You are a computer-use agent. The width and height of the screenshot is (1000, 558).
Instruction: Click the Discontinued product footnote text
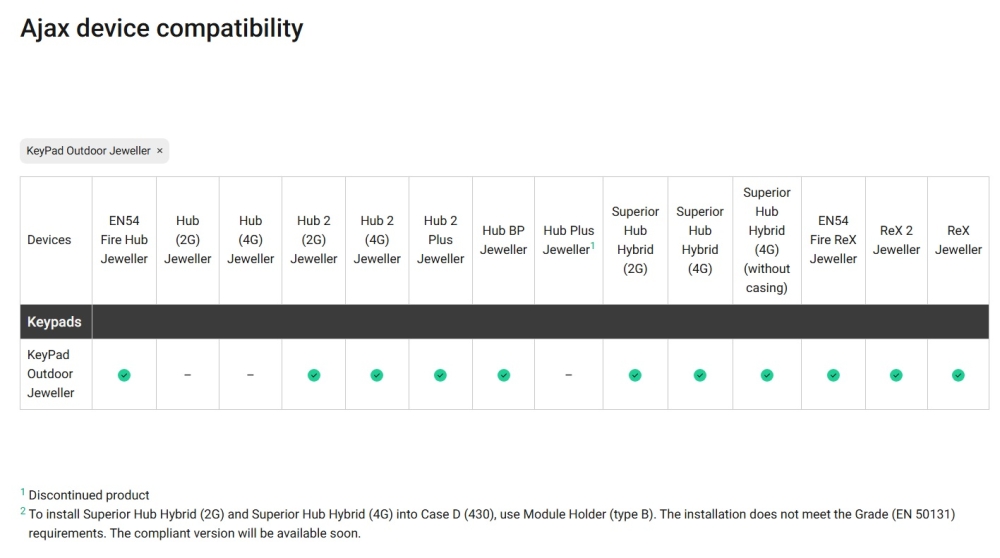click(x=89, y=495)
